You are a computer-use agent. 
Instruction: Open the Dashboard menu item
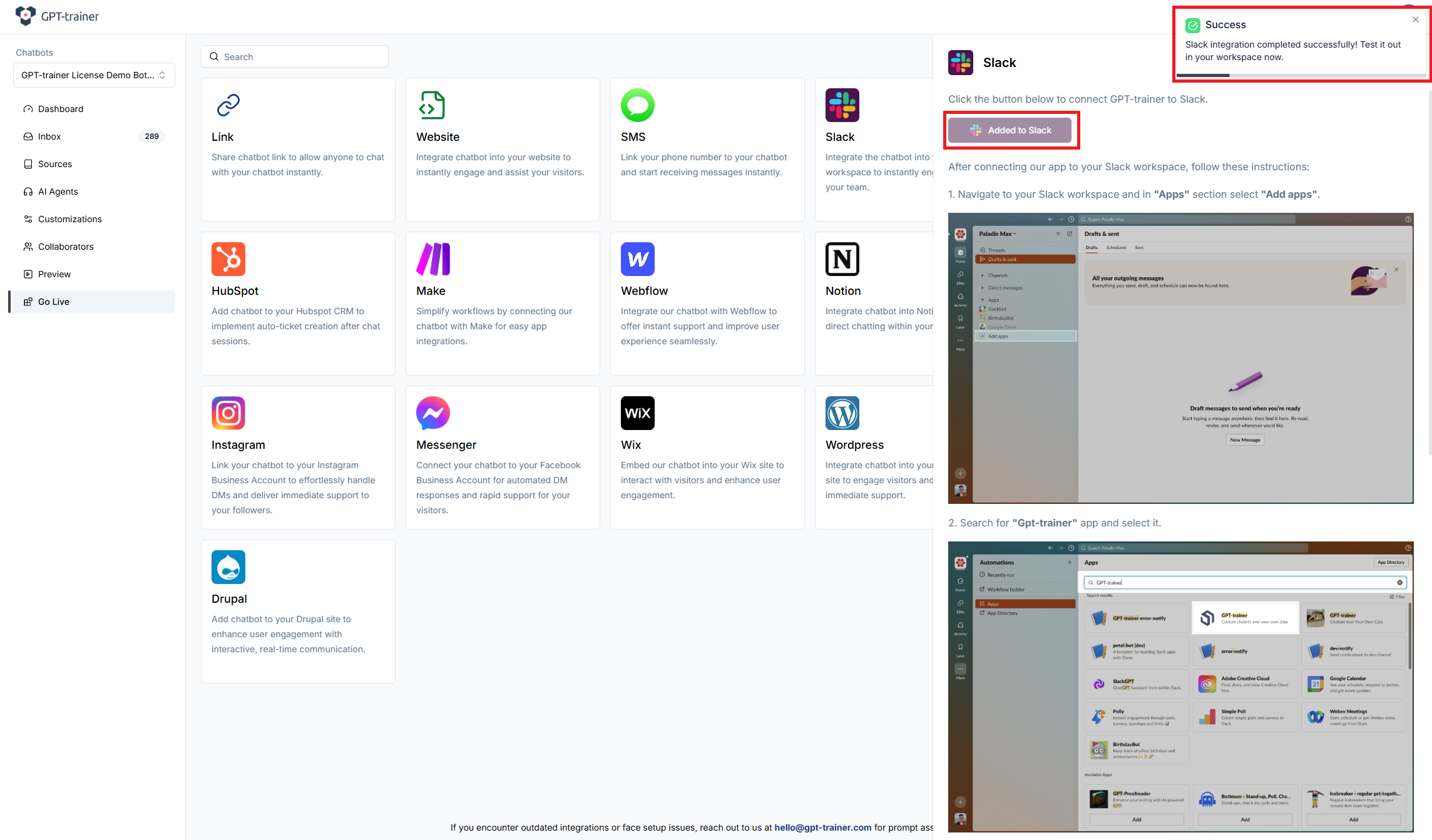pos(61,109)
